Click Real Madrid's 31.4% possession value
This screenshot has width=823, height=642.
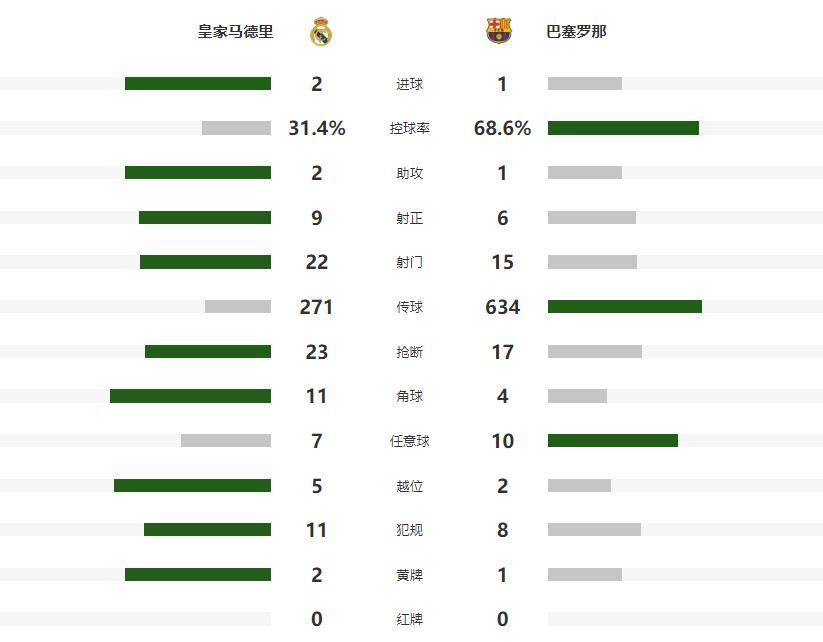point(317,128)
